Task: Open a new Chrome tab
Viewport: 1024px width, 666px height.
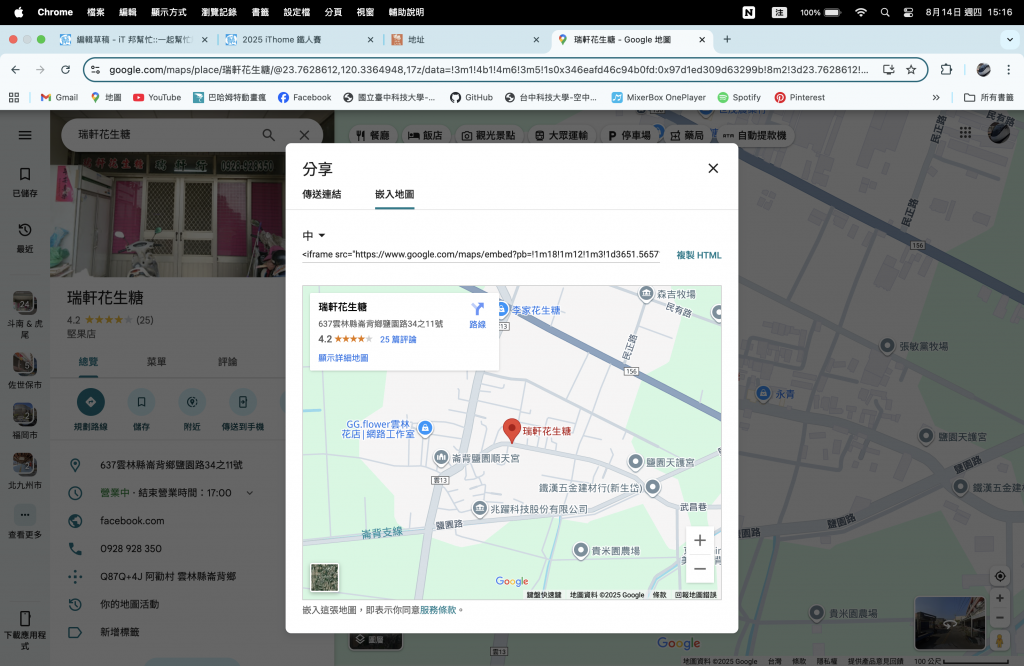Action: [727, 39]
